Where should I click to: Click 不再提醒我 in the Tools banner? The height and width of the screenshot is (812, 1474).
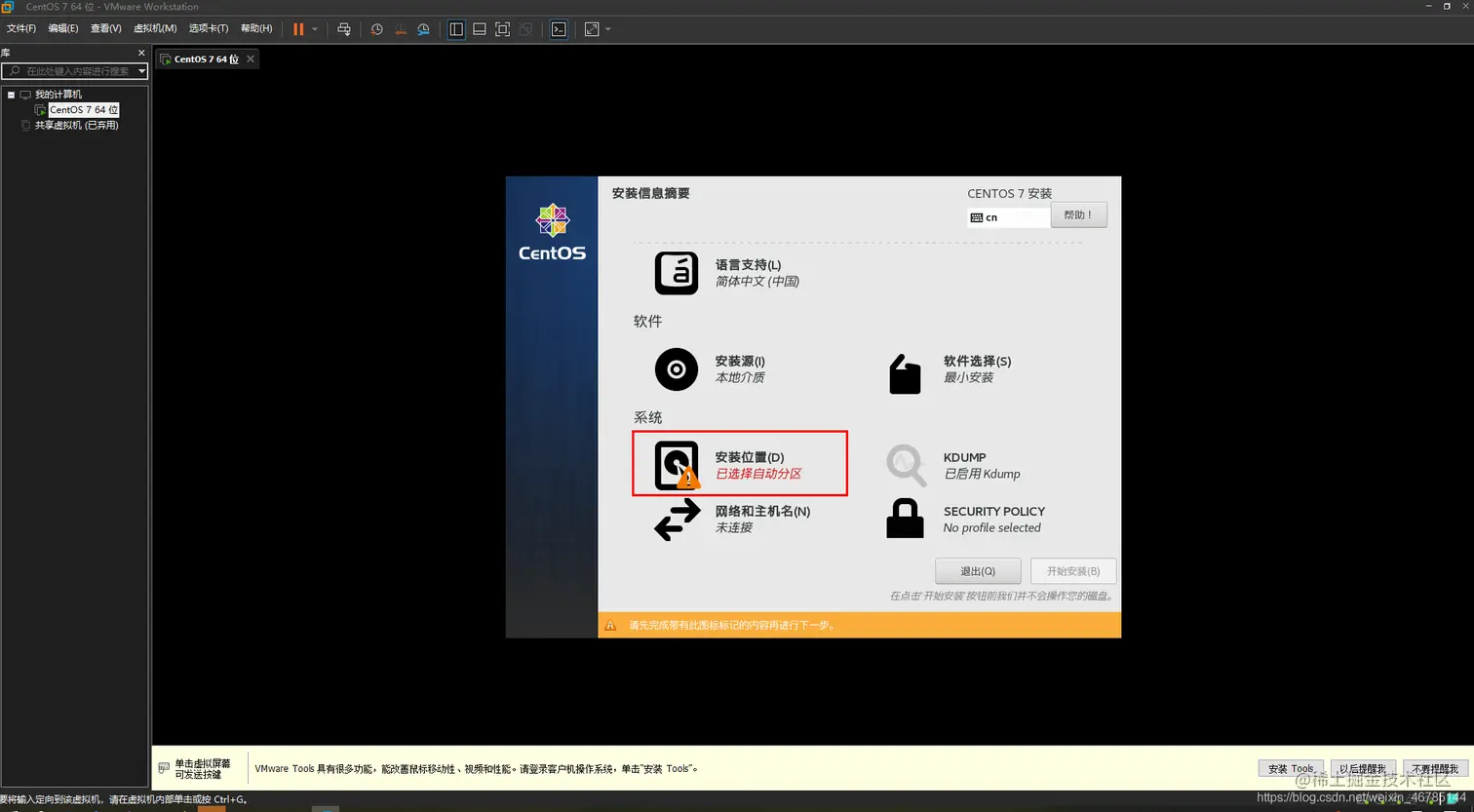tap(1433, 768)
